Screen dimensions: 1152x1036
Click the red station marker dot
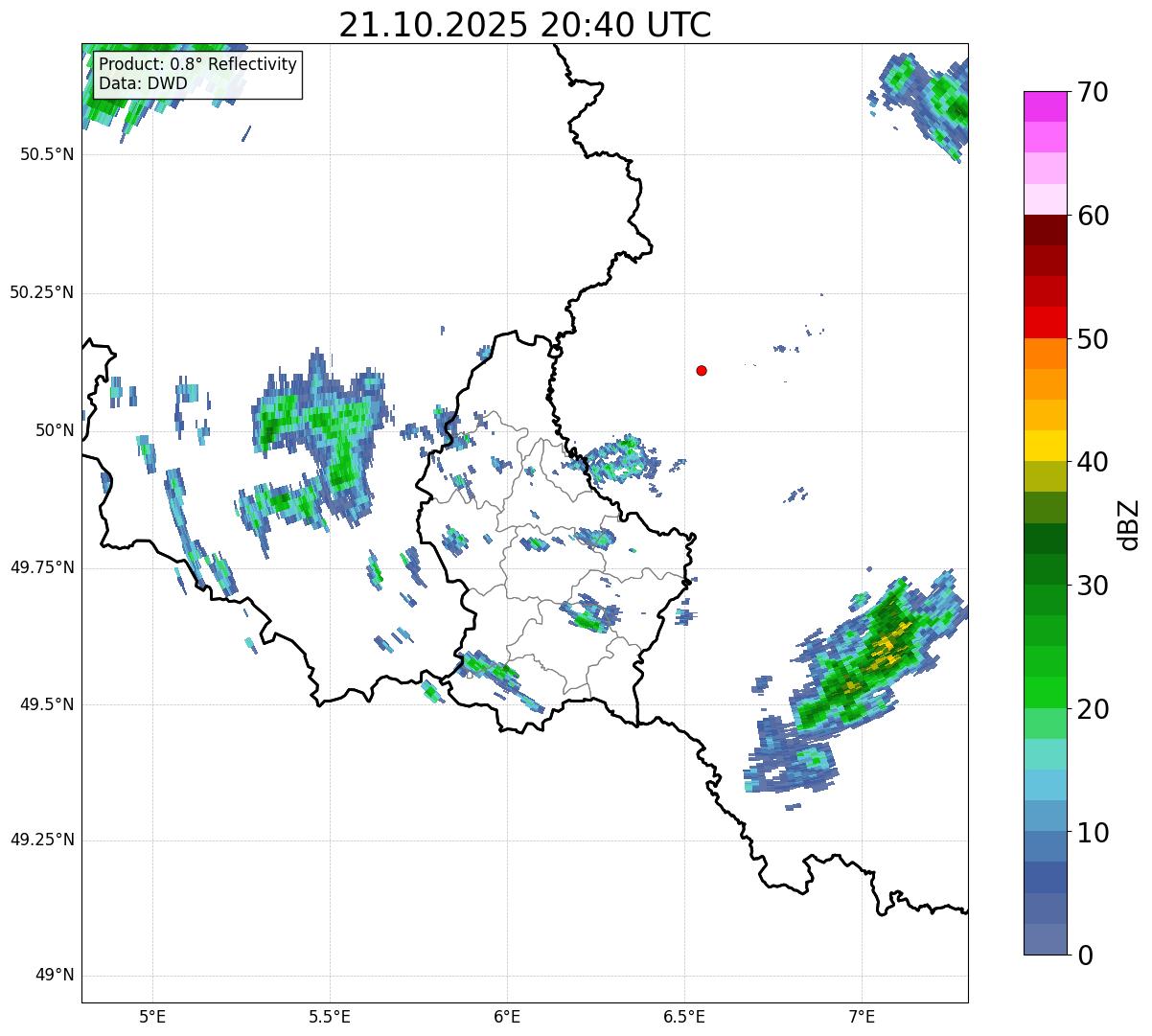tap(702, 370)
